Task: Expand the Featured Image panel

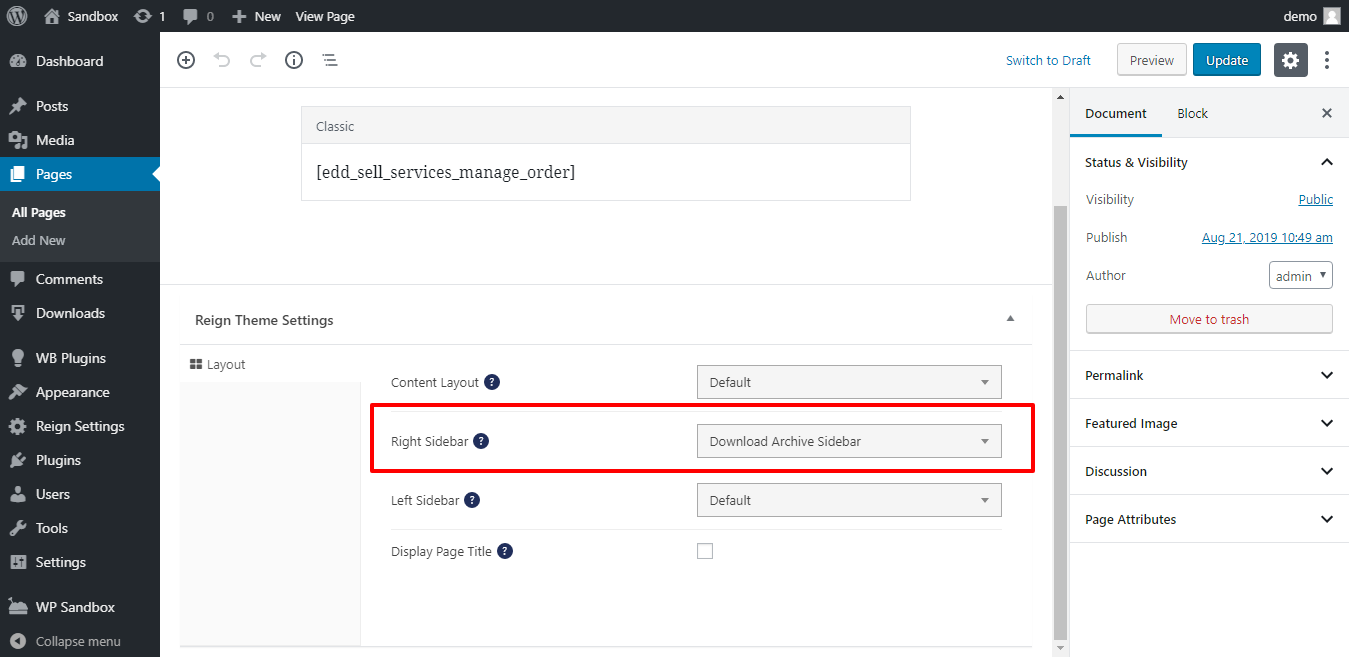Action: (x=1209, y=423)
